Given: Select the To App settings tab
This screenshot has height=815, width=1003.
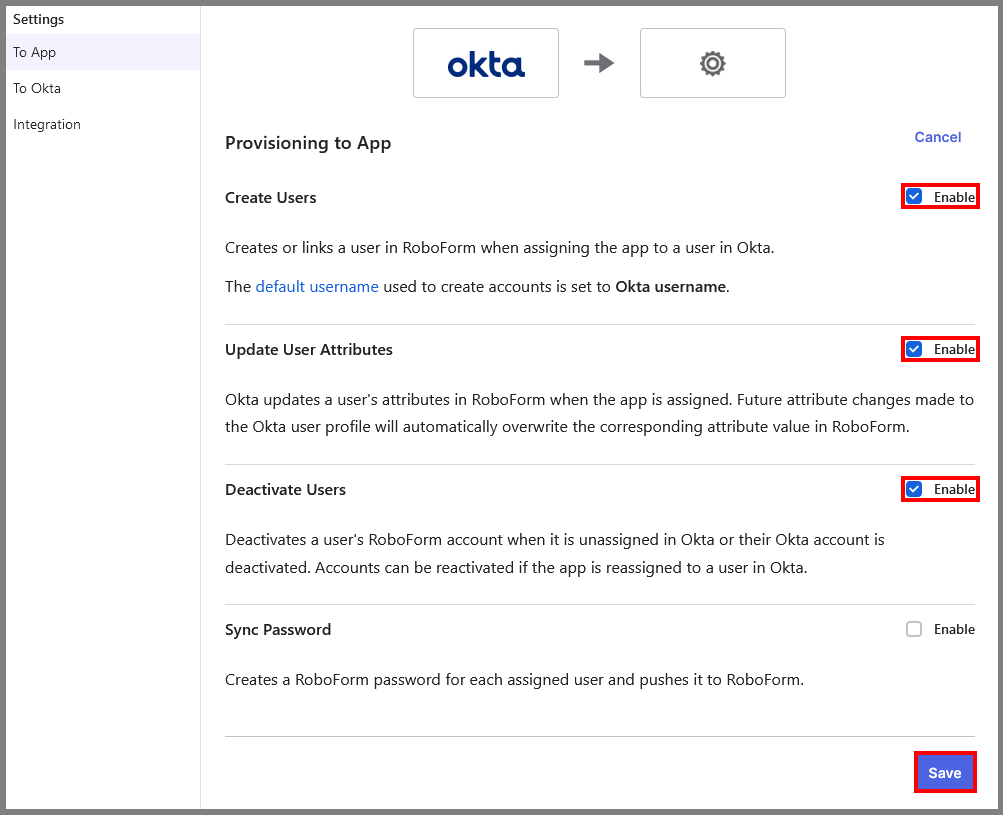Looking at the screenshot, I should [x=35, y=52].
